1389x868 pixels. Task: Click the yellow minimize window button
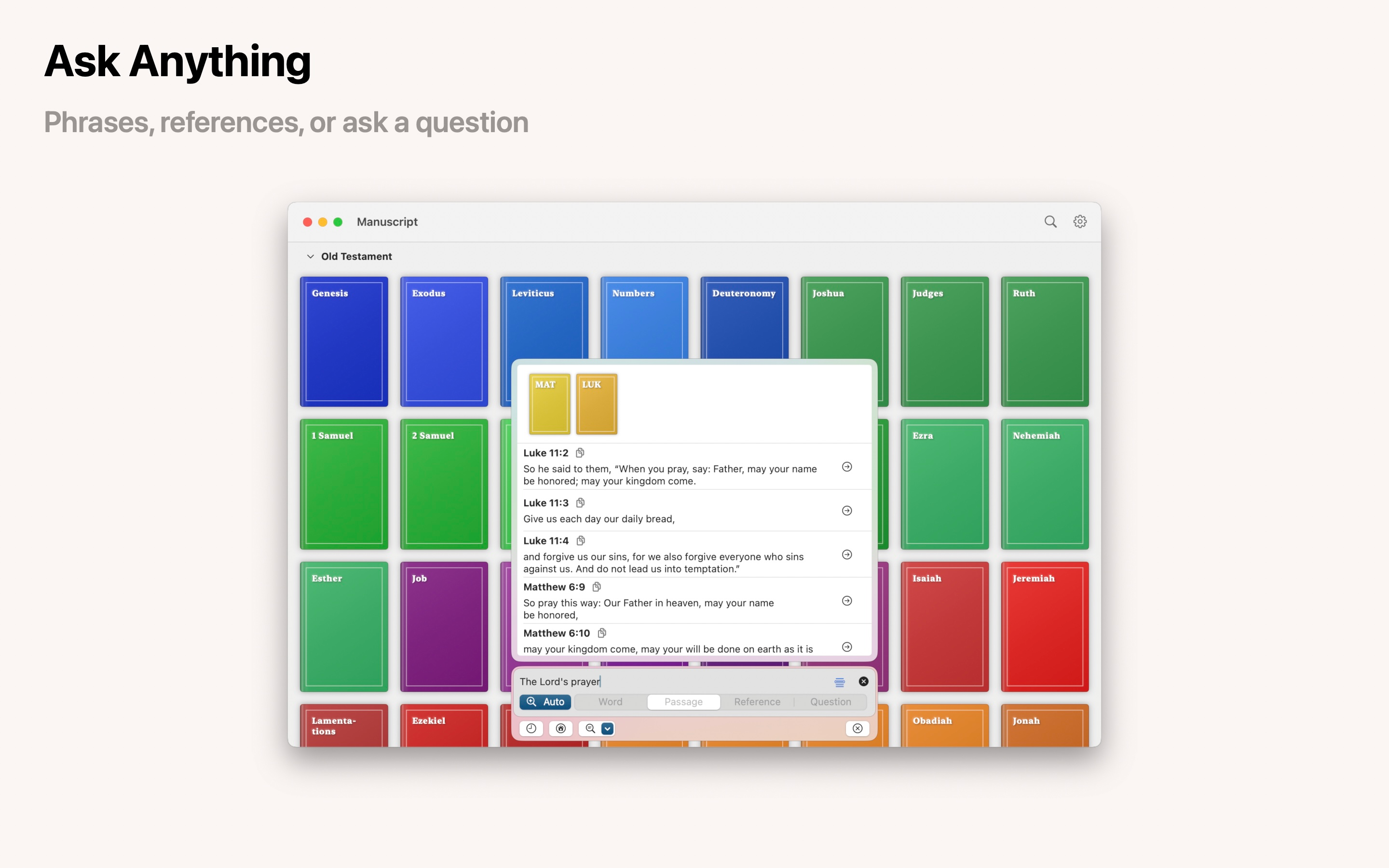pos(323,222)
